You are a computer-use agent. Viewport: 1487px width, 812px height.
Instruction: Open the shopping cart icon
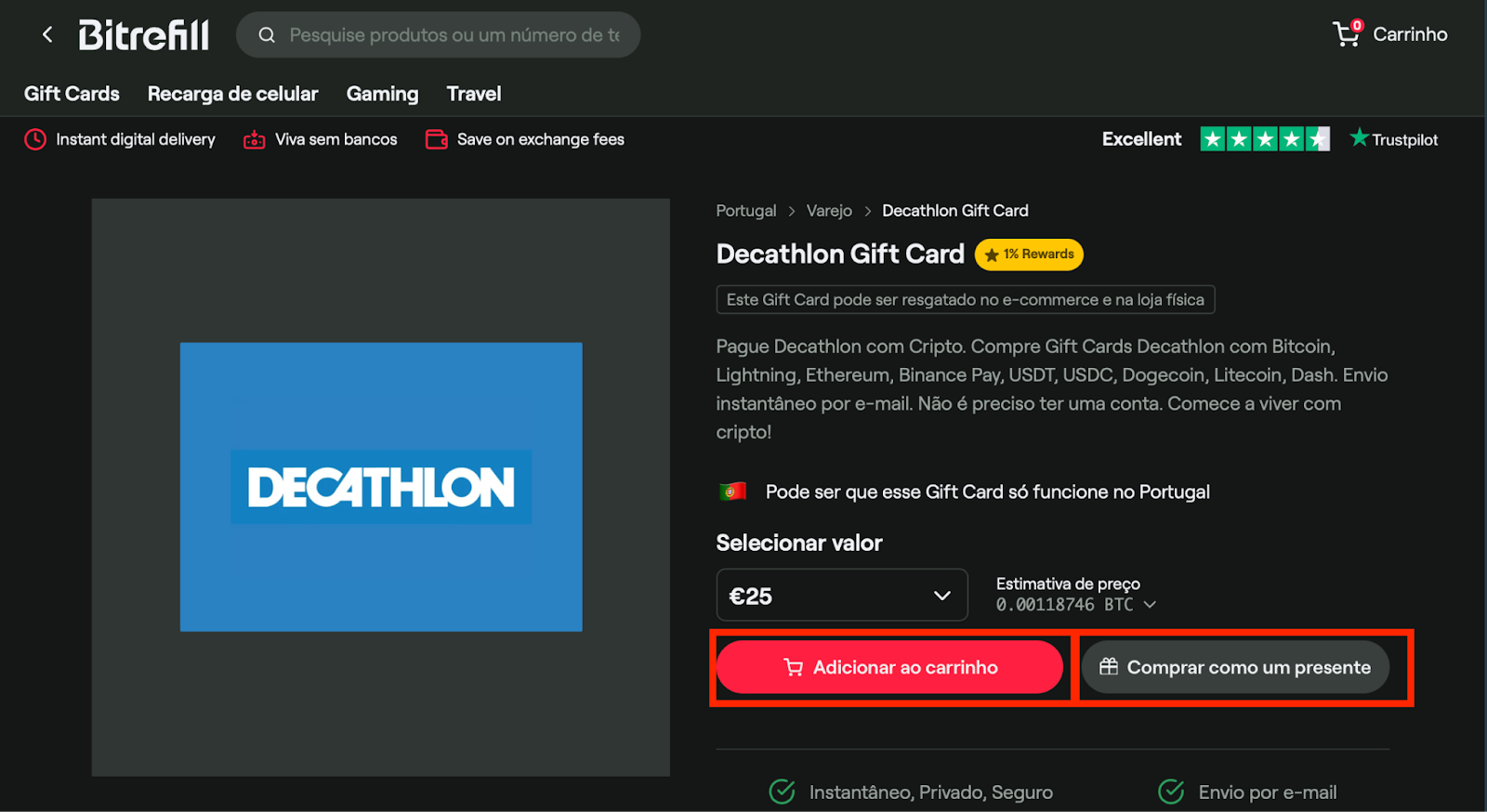click(1347, 33)
